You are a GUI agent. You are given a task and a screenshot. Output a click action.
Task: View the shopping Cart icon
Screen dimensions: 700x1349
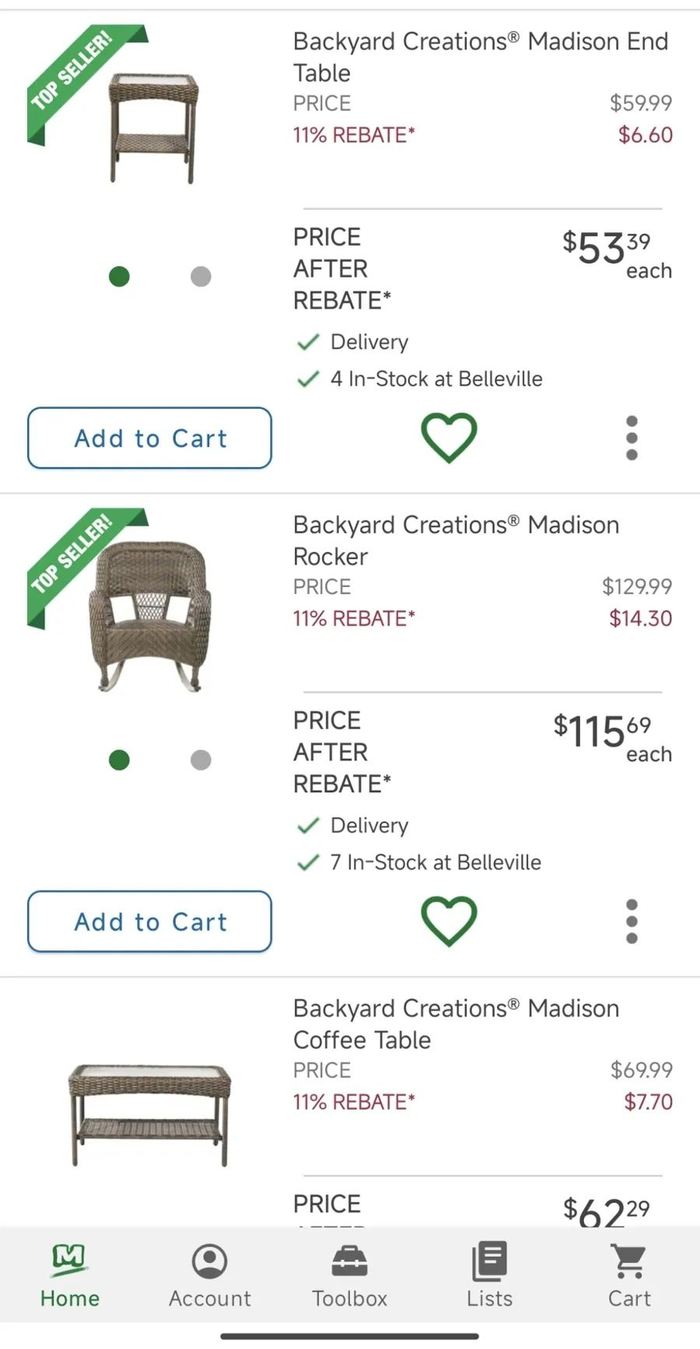pyautogui.click(x=629, y=1276)
